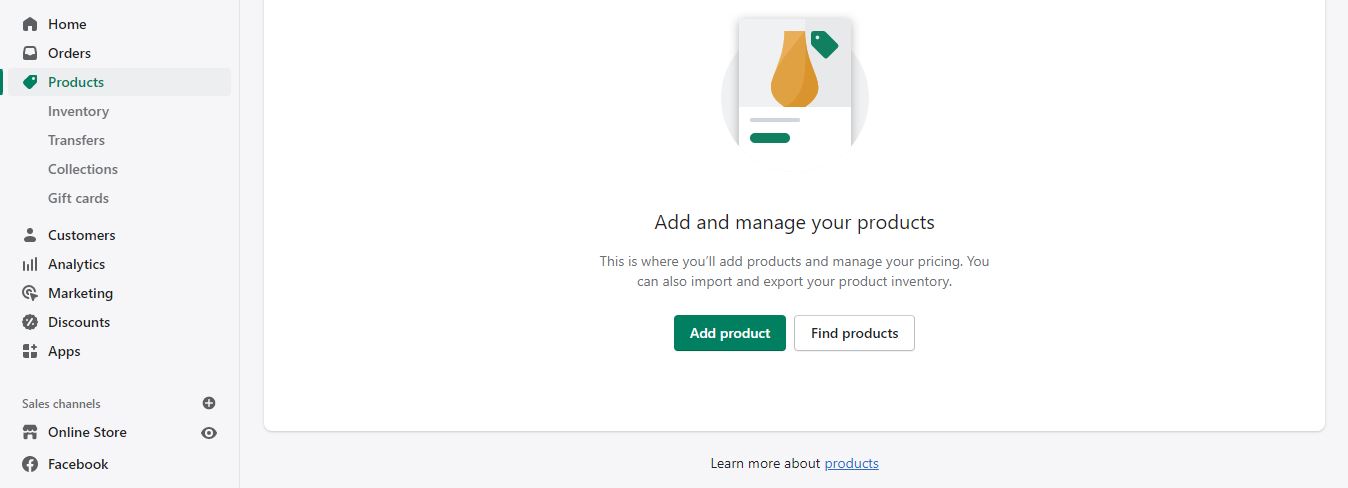Click the Orders inbox icon

[x=30, y=53]
